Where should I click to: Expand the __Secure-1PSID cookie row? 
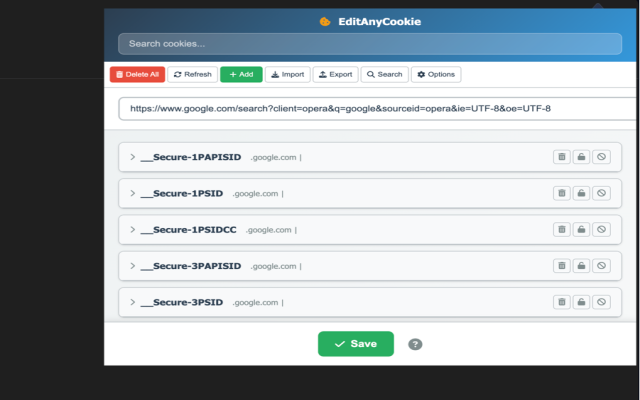click(132, 193)
